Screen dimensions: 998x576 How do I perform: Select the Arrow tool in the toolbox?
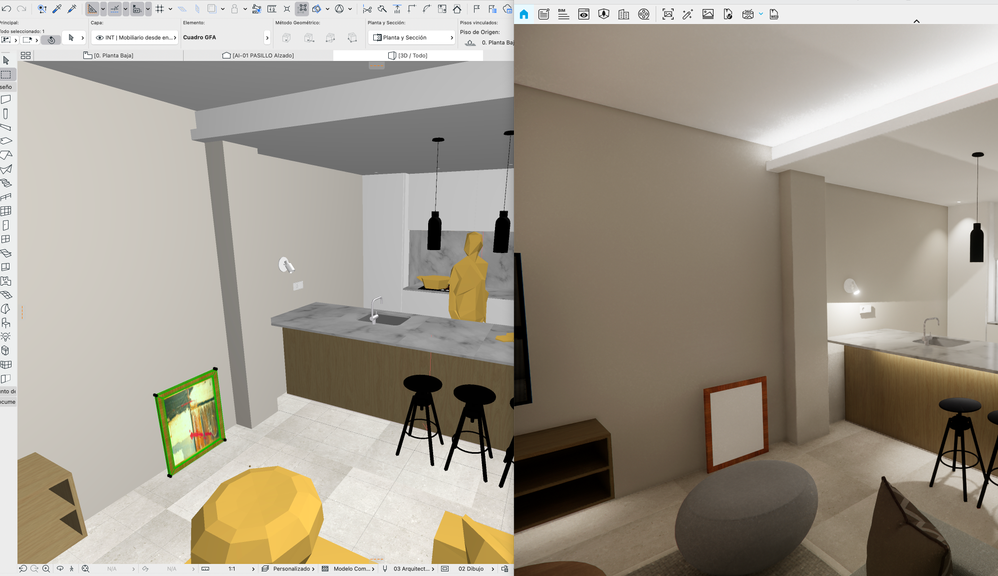(6, 60)
